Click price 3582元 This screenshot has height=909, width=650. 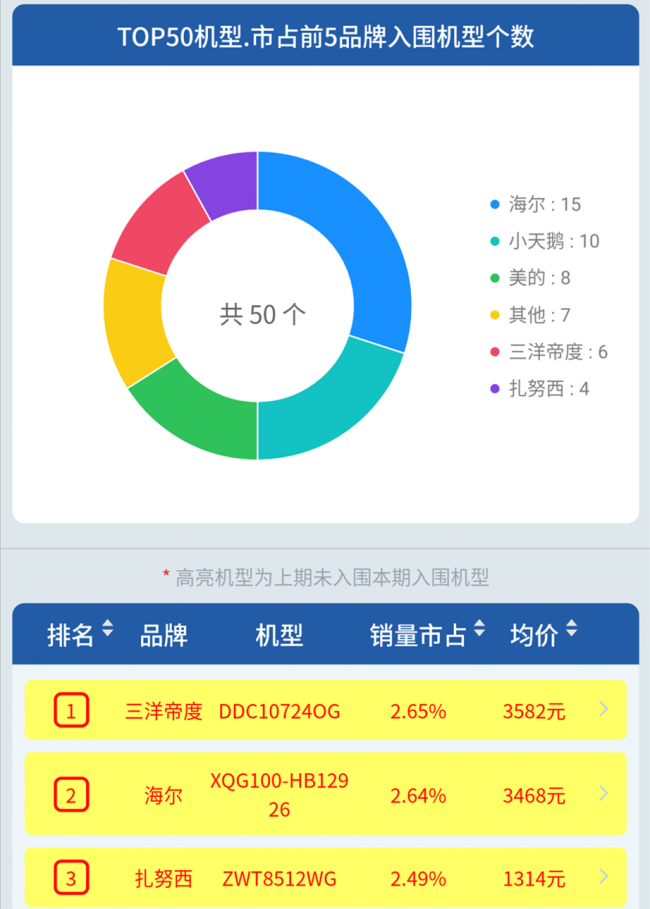tap(534, 711)
